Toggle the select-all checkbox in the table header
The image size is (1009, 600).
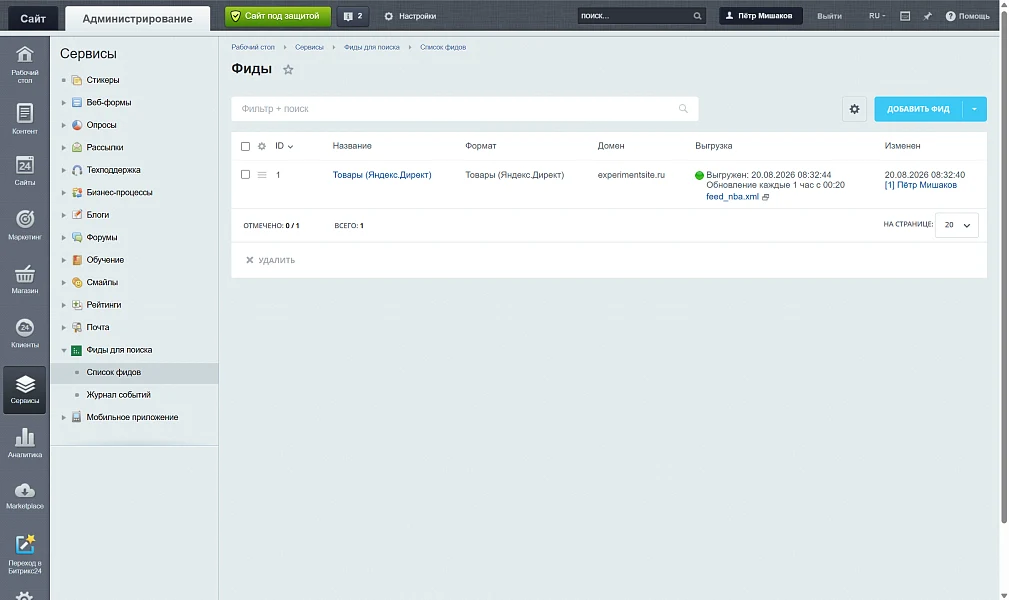click(245, 146)
